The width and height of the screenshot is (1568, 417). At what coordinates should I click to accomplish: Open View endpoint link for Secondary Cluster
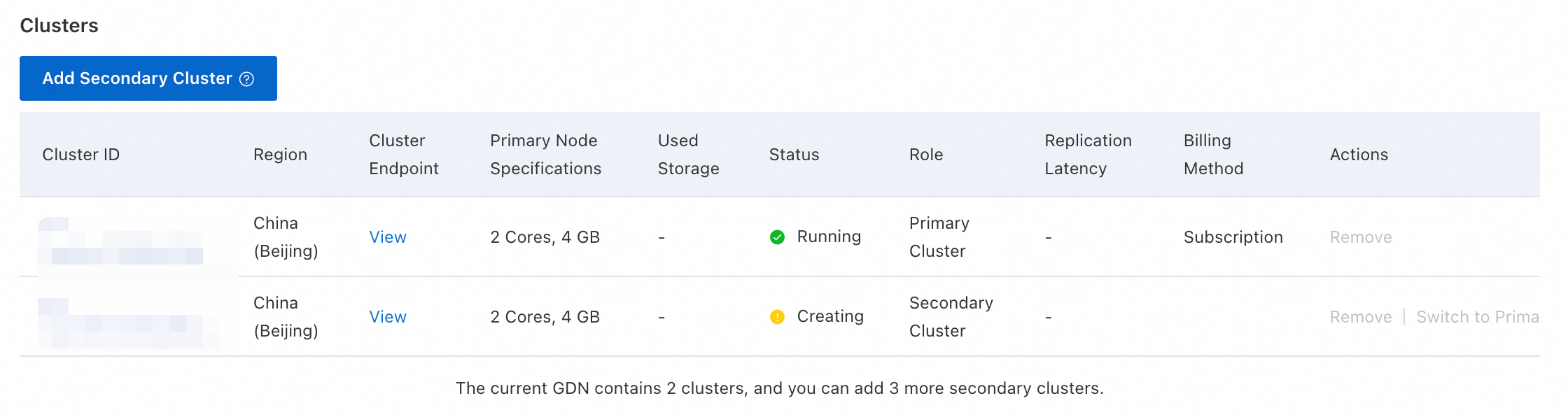click(387, 317)
